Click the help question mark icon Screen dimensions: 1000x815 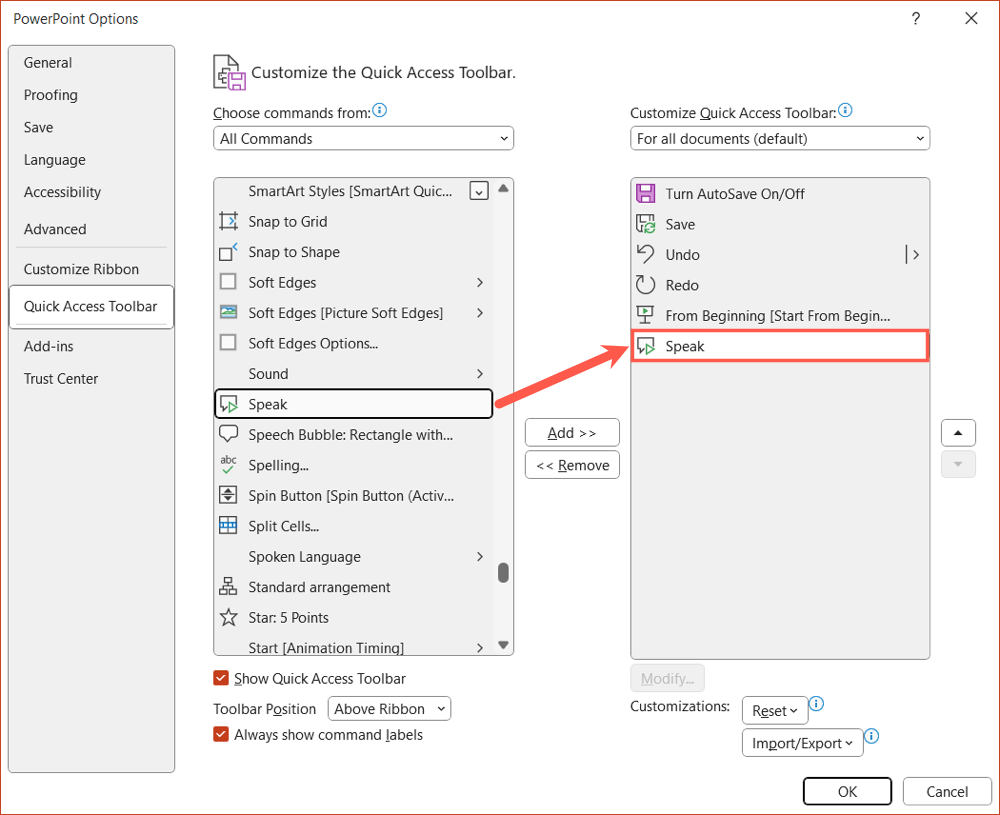(x=916, y=18)
